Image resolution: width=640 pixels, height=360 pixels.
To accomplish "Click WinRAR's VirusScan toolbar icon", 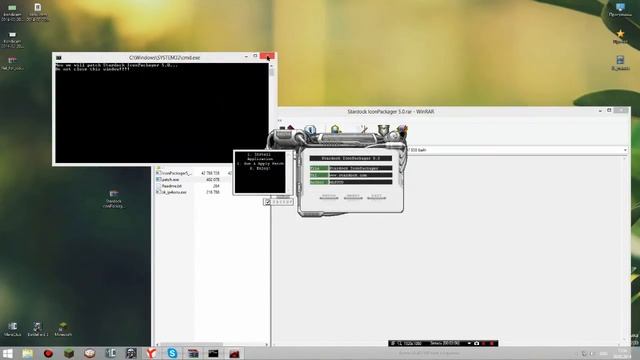I will (x=336, y=130).
